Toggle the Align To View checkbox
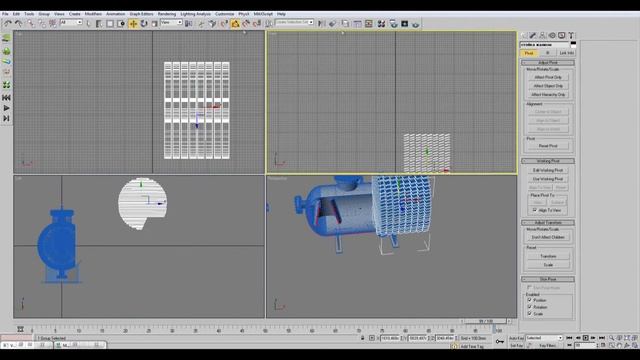This screenshot has width=640, height=360. click(x=535, y=210)
